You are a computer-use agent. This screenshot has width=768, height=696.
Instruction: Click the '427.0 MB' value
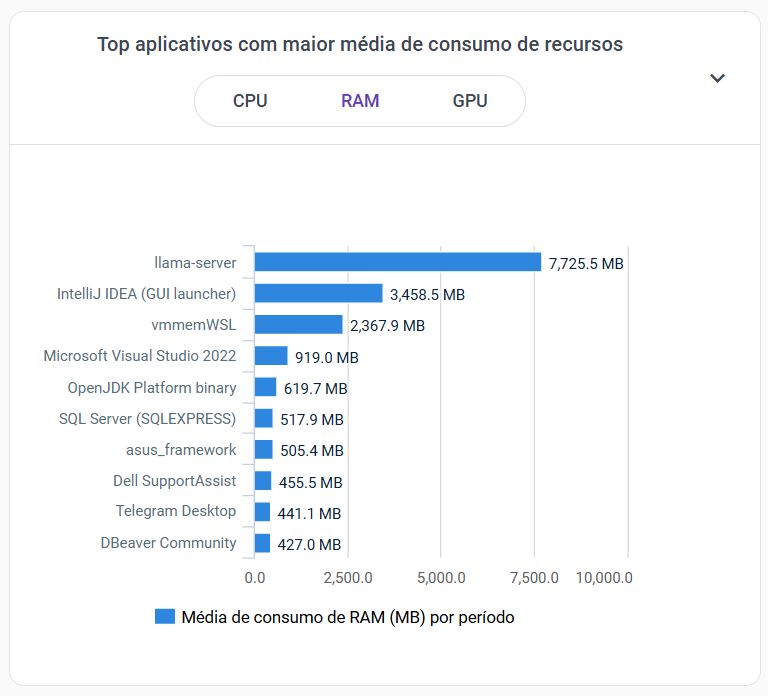click(309, 545)
